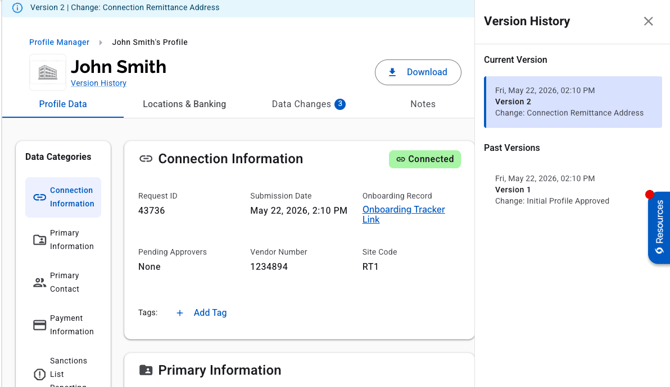
Task: Click the info icon in version banner
Action: 17,8
